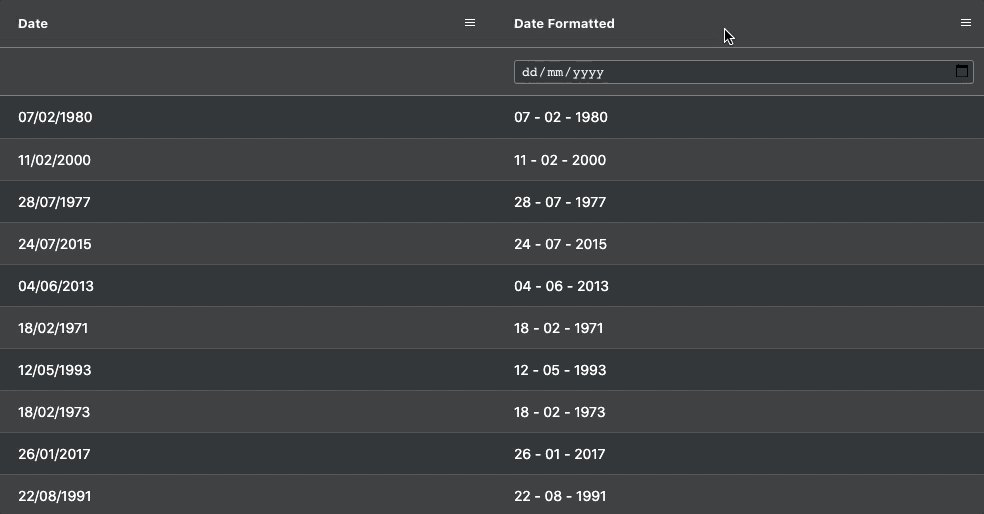Sort by the Date column header
The width and height of the screenshot is (984, 514).
pyautogui.click(x=33, y=23)
